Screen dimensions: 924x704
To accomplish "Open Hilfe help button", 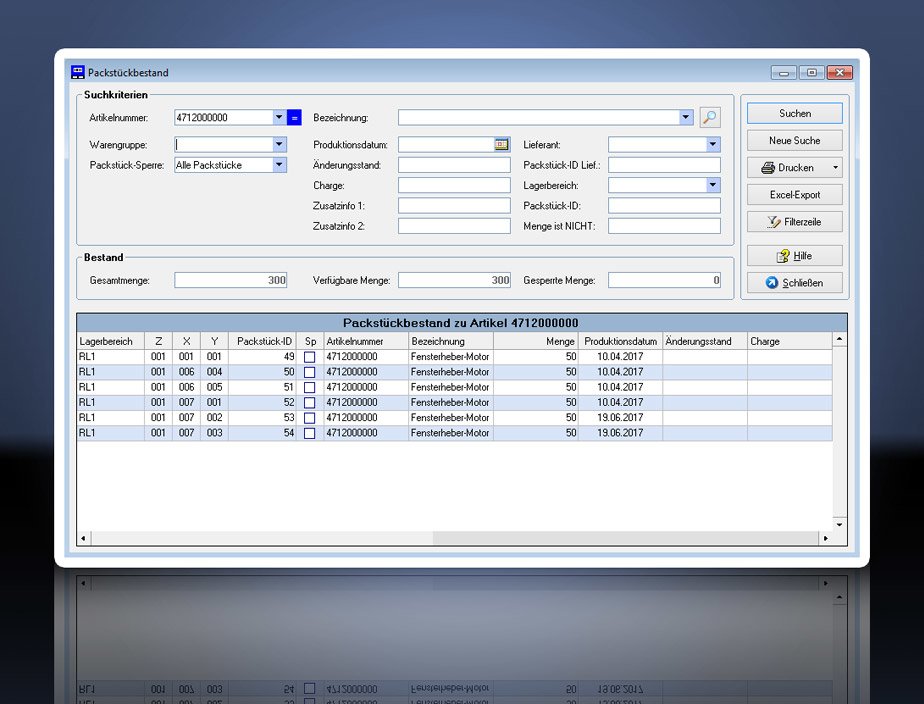I will (x=794, y=256).
